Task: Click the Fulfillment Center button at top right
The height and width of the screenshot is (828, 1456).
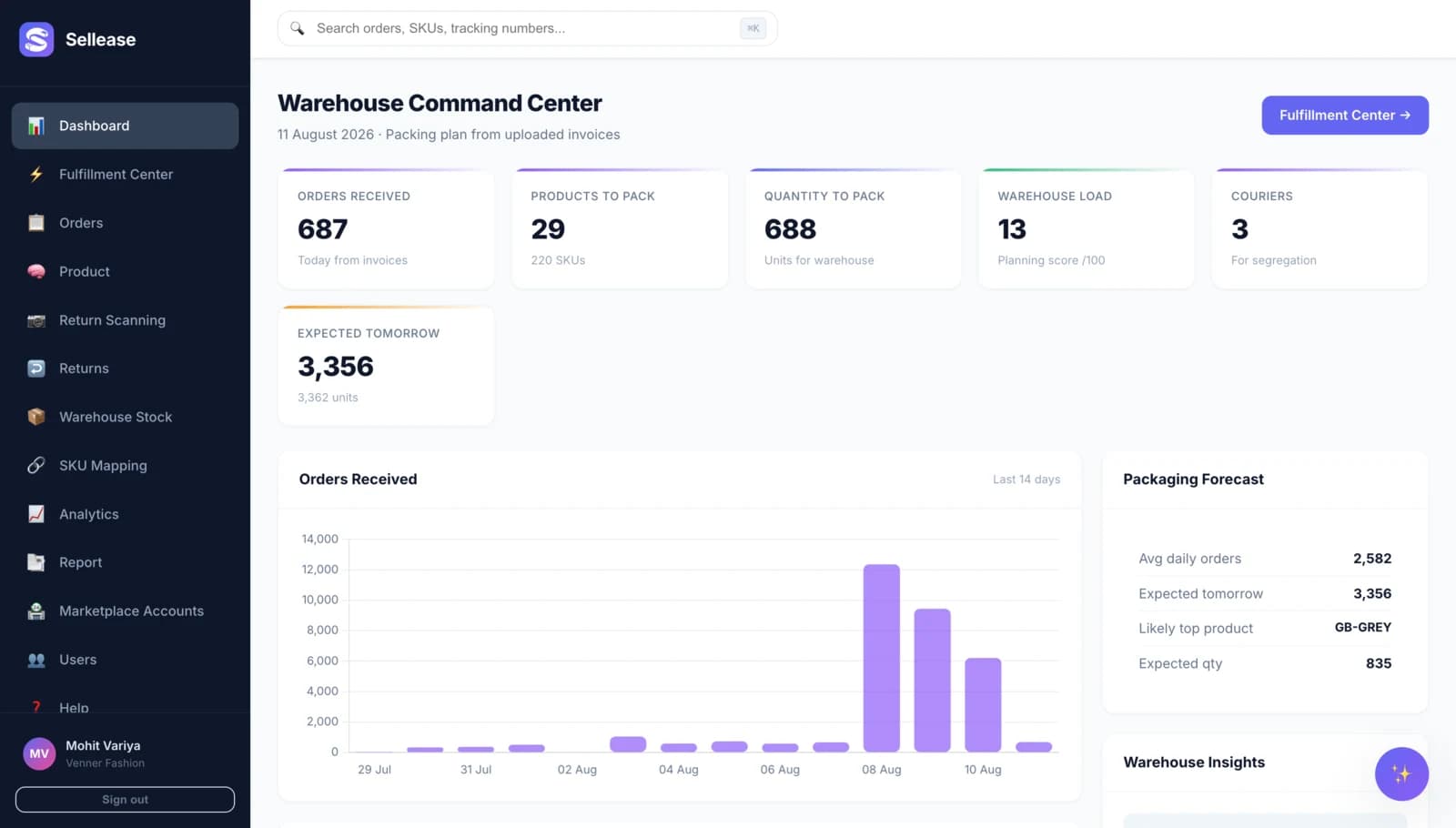Action: (x=1345, y=116)
